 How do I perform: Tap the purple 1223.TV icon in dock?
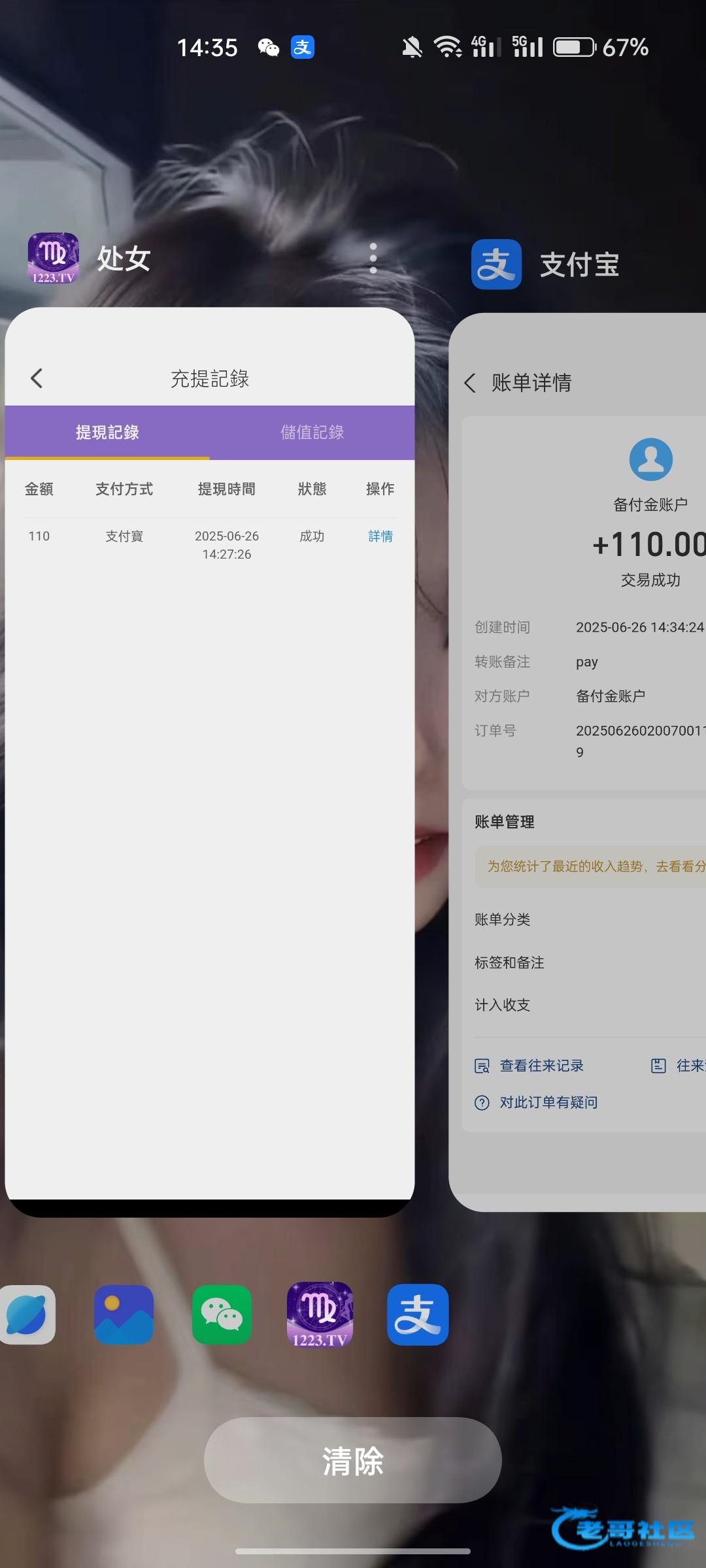click(320, 1315)
